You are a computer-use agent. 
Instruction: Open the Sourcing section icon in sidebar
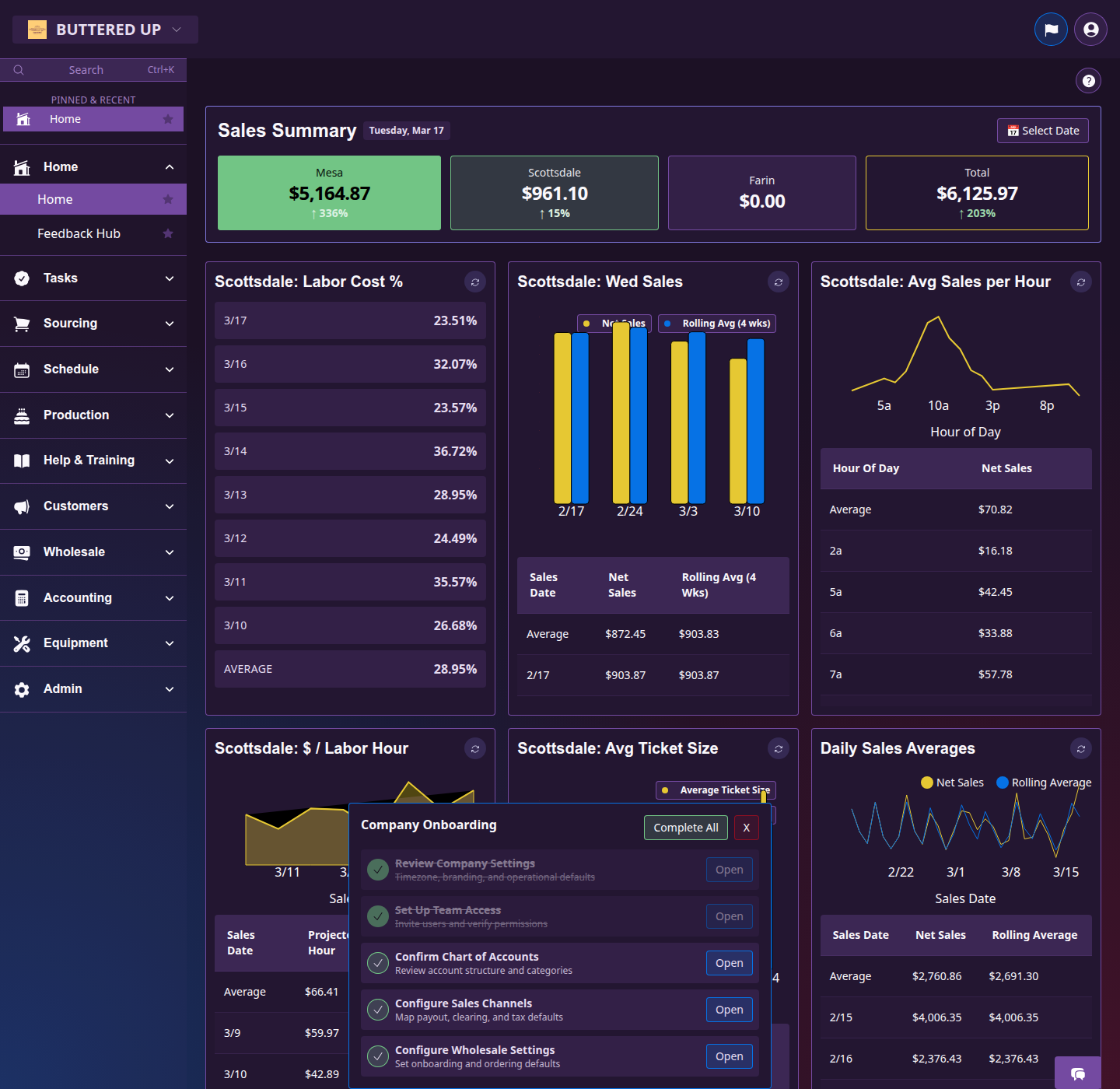pyautogui.click(x=23, y=323)
